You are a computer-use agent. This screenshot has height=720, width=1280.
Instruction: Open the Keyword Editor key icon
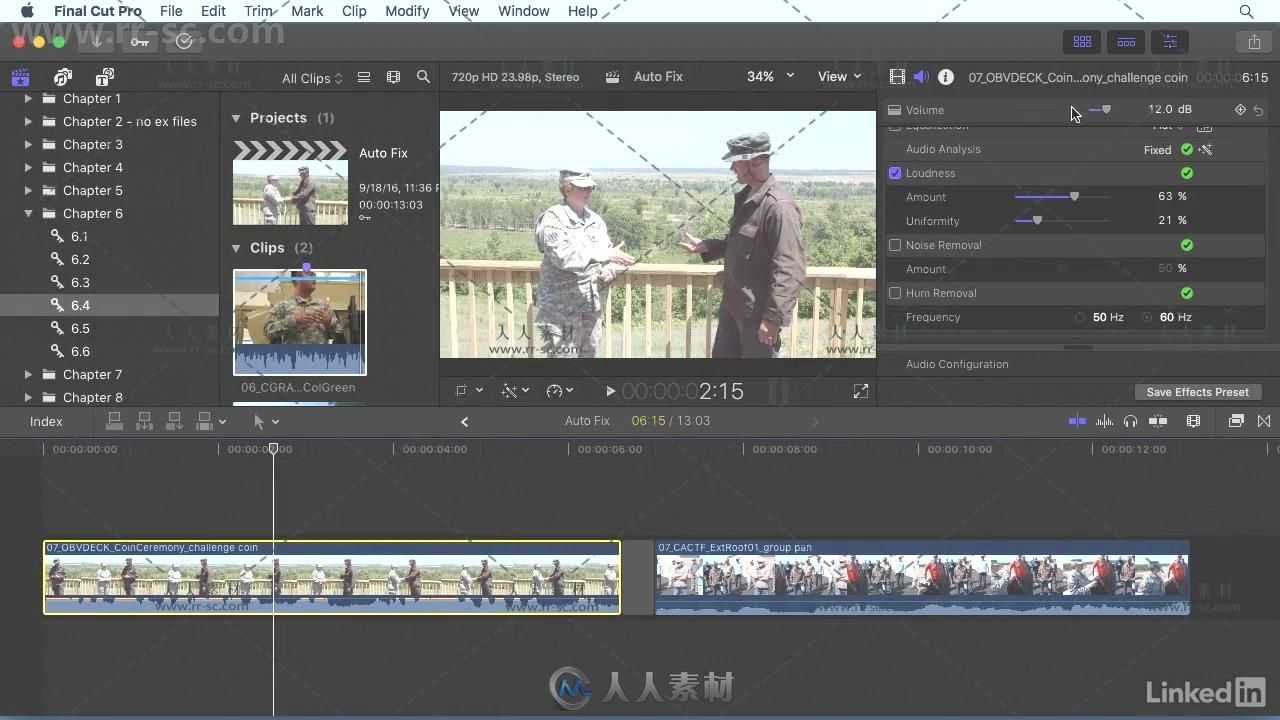click(x=140, y=41)
